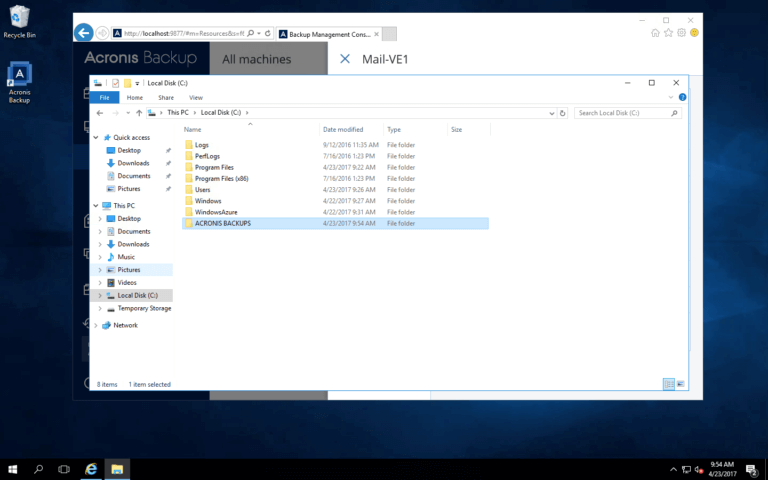Open the Recycle Bin desktop icon
The image size is (768, 480).
tap(19, 22)
